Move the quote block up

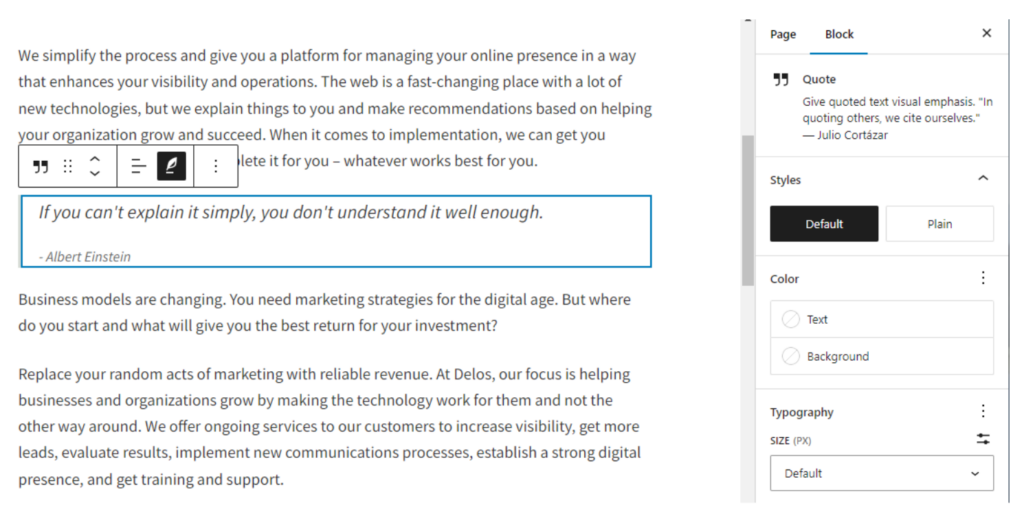[x=95, y=158]
